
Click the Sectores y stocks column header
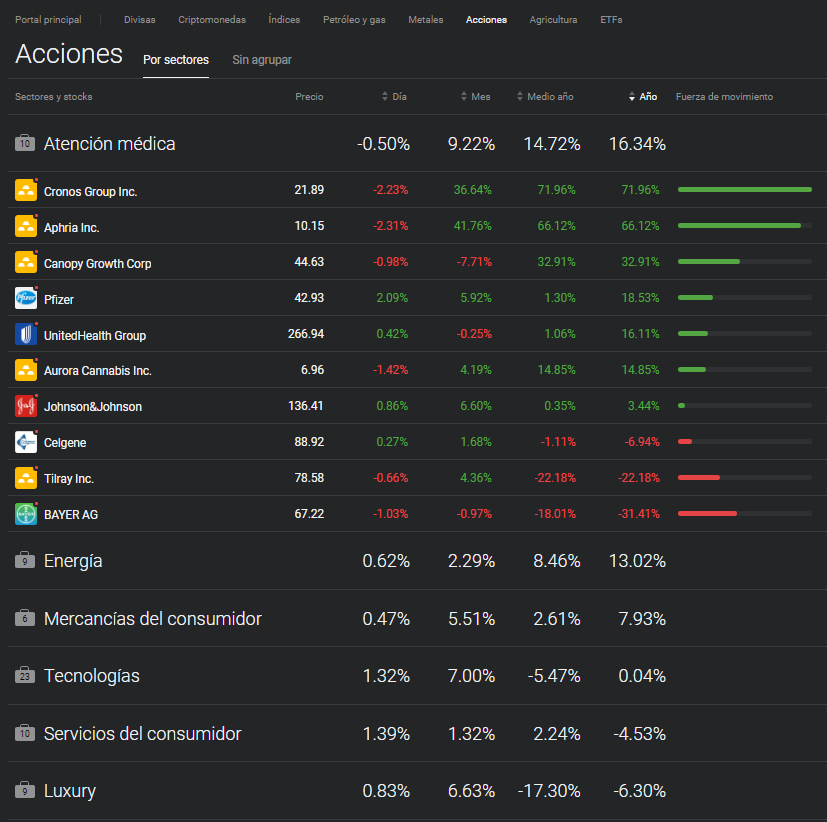(54, 96)
